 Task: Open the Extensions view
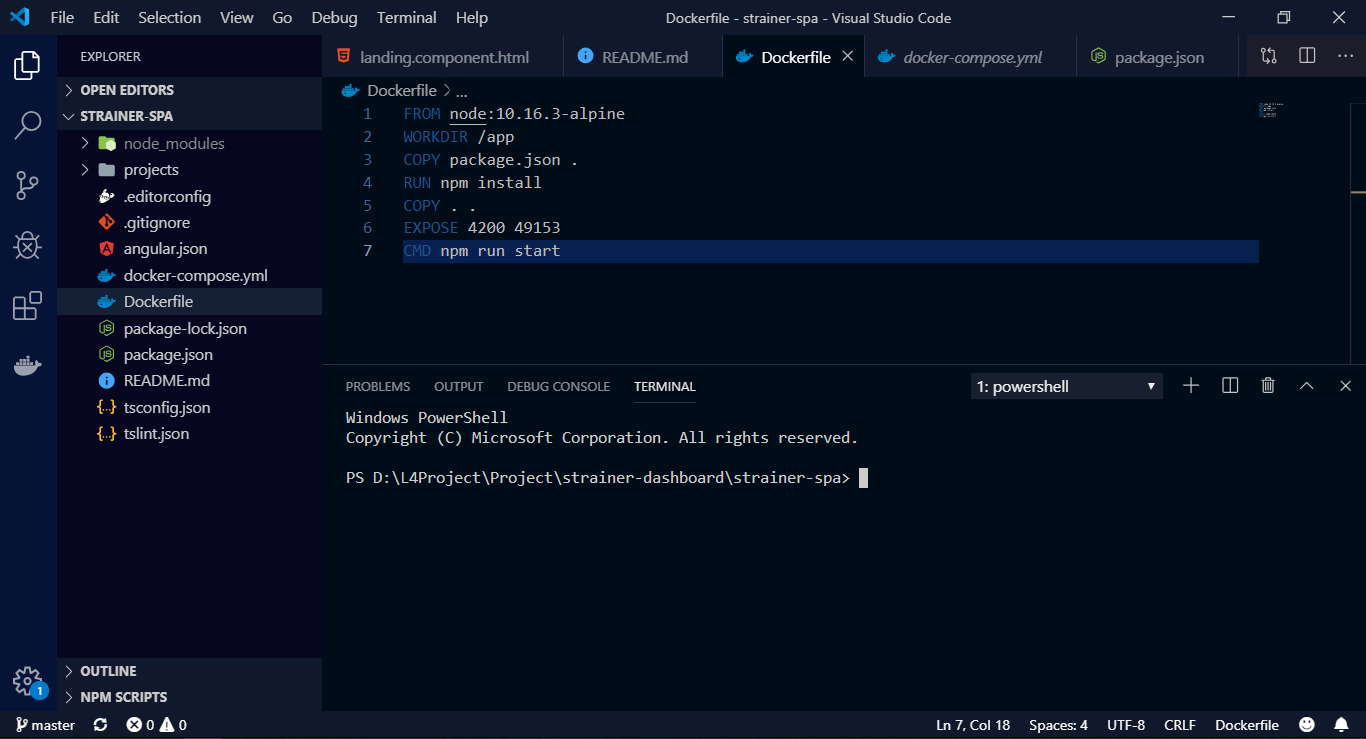coord(27,306)
